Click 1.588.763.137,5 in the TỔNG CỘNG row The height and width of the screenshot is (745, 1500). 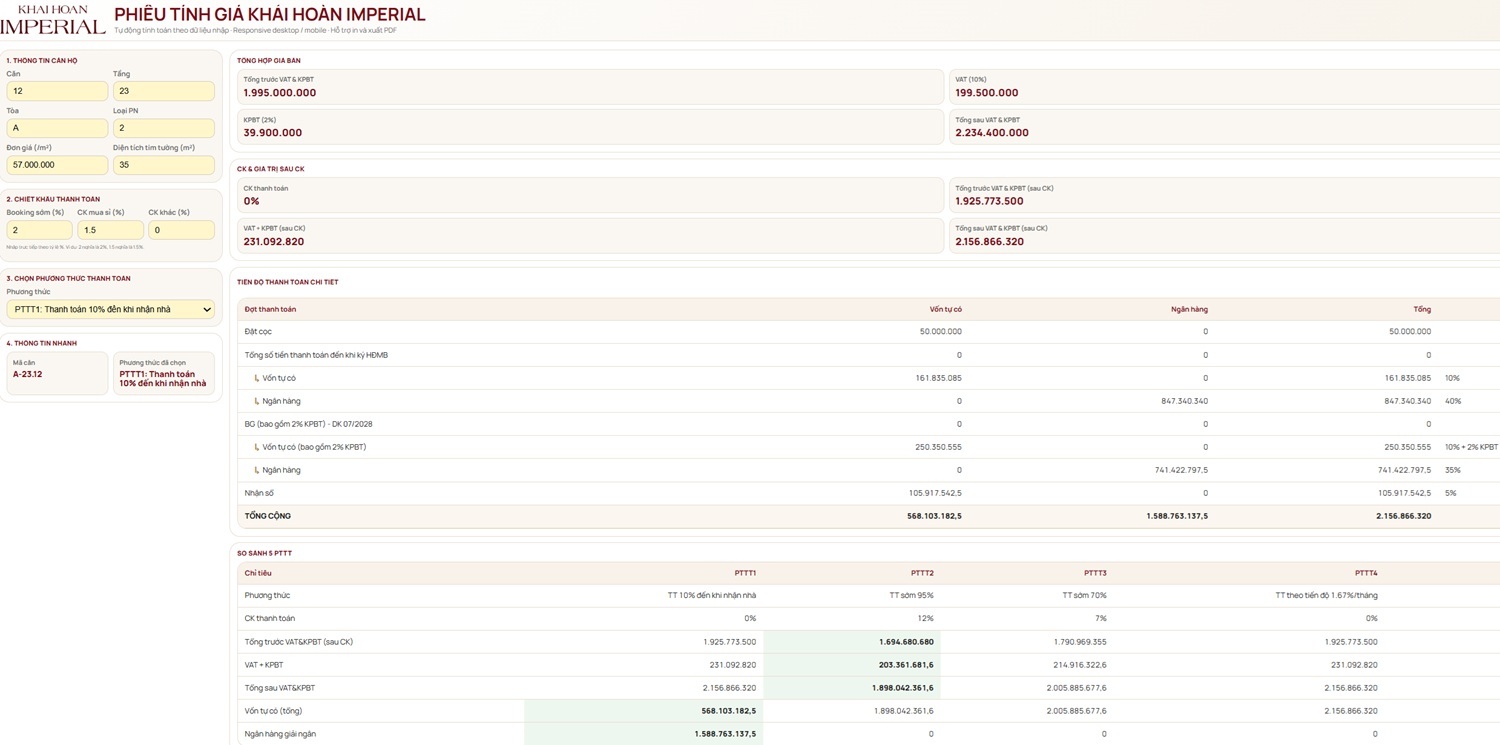tap(1177, 516)
